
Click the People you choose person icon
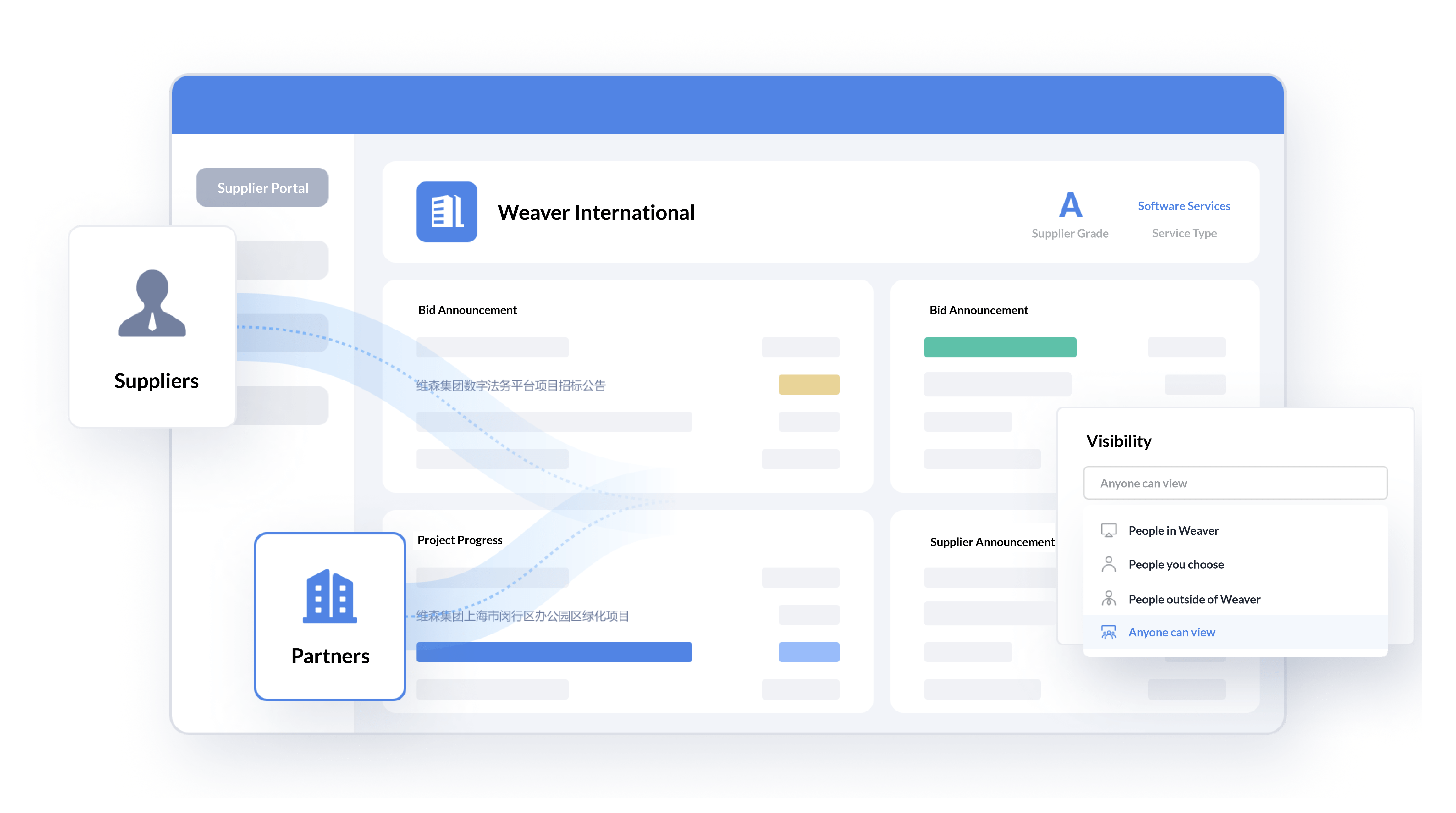[x=1109, y=564]
